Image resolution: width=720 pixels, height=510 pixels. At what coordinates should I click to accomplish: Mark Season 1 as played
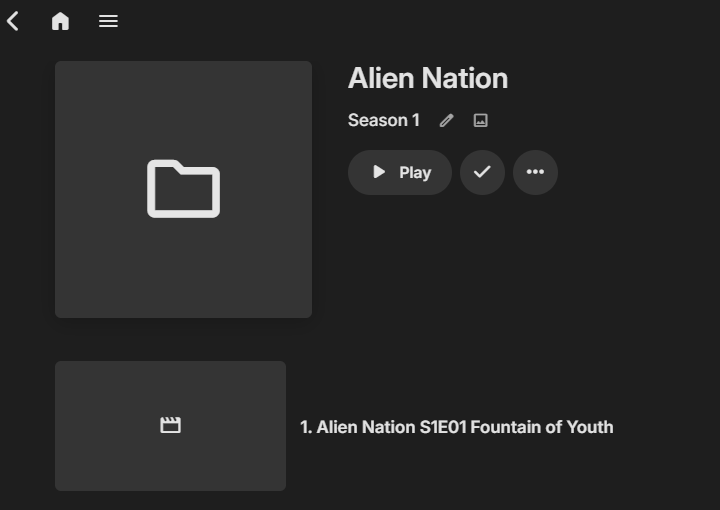point(482,172)
